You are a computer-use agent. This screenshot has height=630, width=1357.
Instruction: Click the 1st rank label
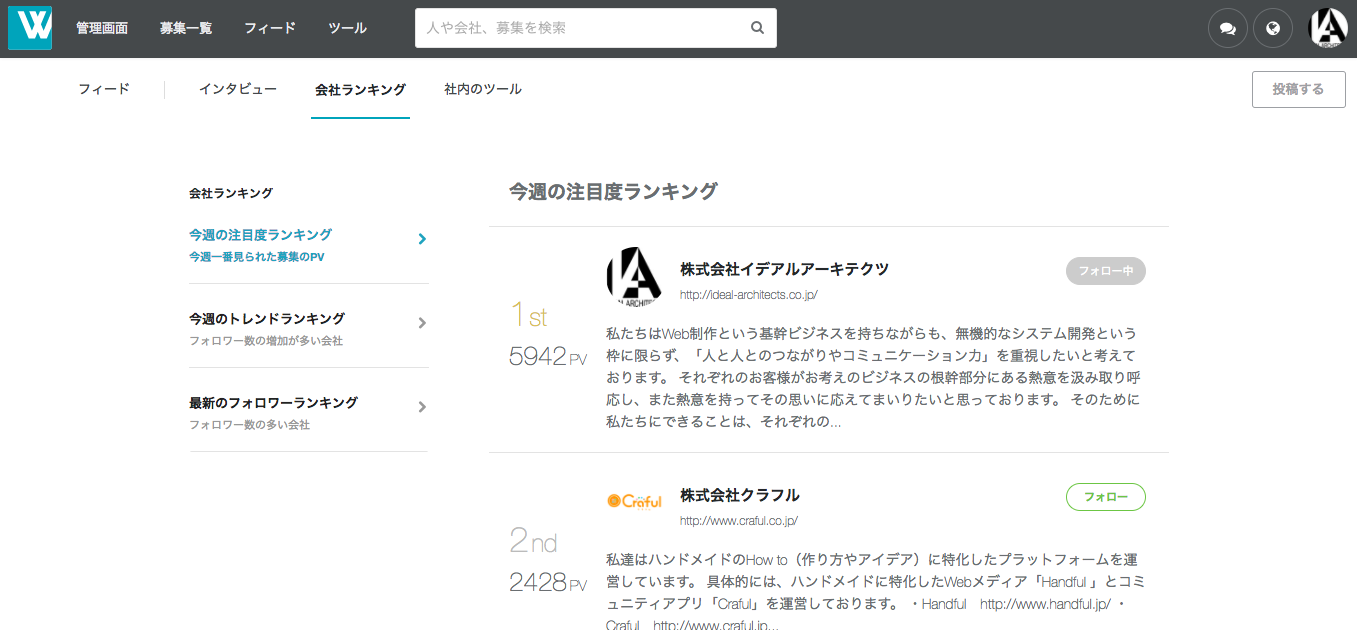[x=529, y=316]
